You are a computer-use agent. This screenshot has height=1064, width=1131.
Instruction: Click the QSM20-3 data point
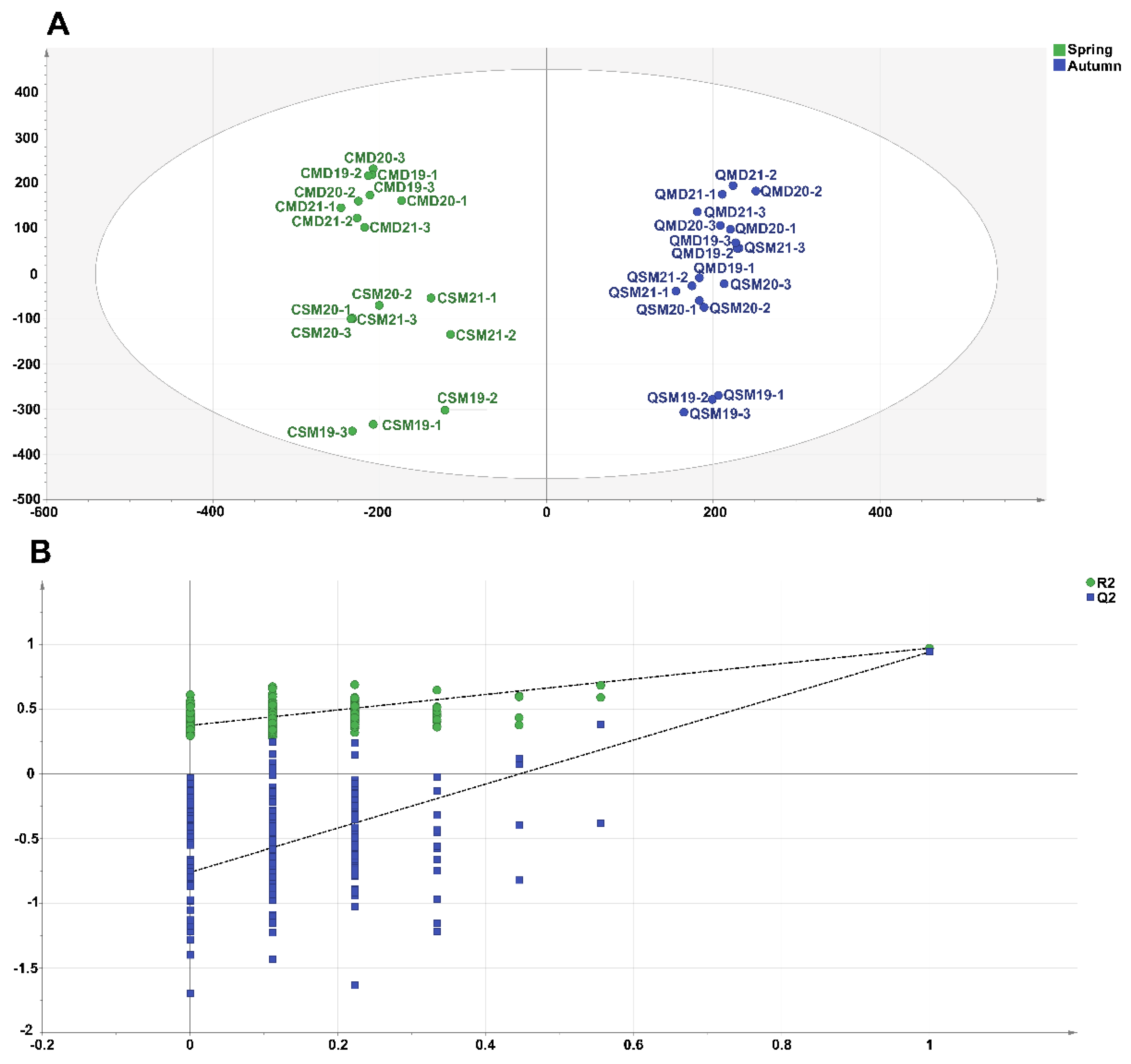coord(724,284)
